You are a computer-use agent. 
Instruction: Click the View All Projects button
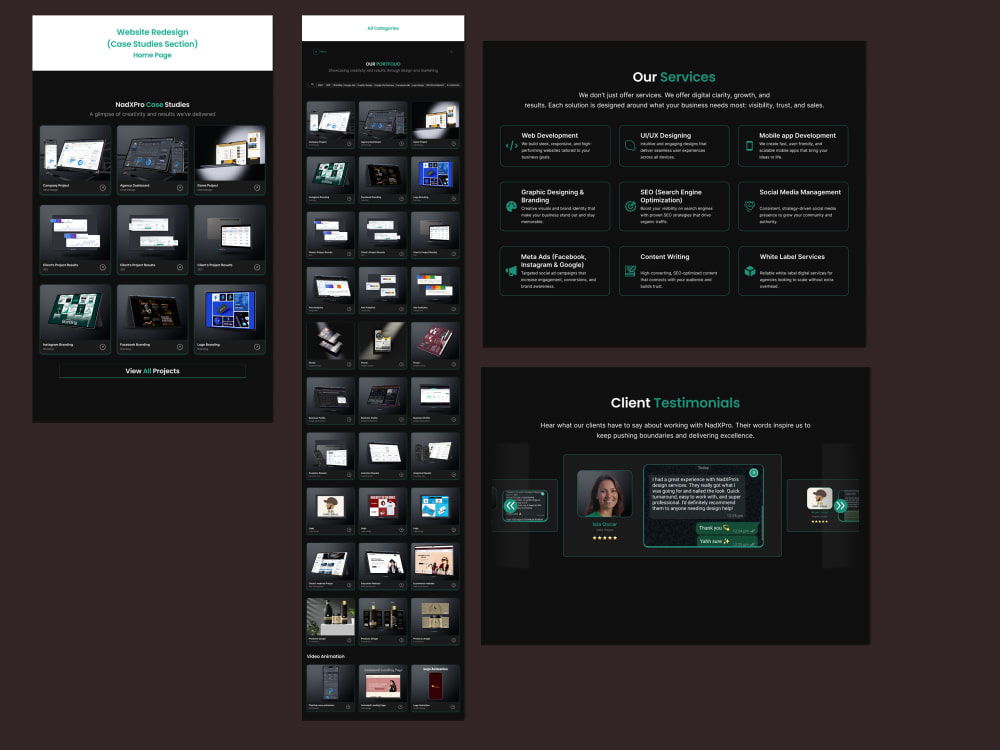pyautogui.click(x=152, y=371)
